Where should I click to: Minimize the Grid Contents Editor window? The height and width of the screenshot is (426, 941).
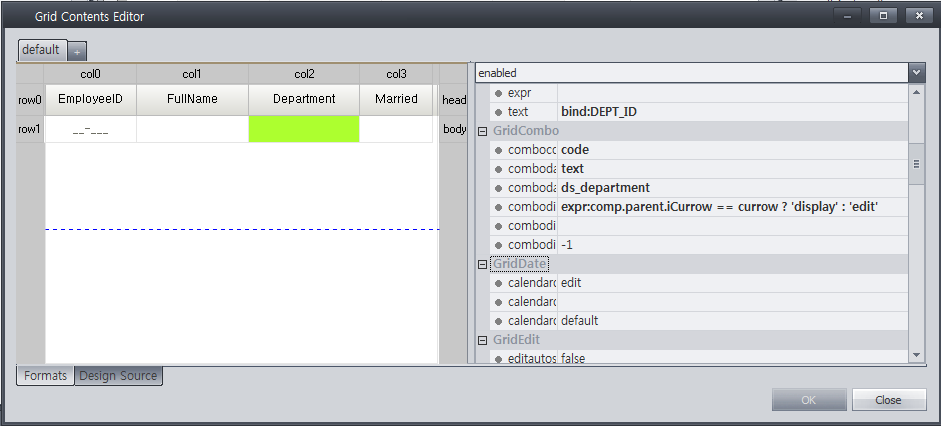847,16
